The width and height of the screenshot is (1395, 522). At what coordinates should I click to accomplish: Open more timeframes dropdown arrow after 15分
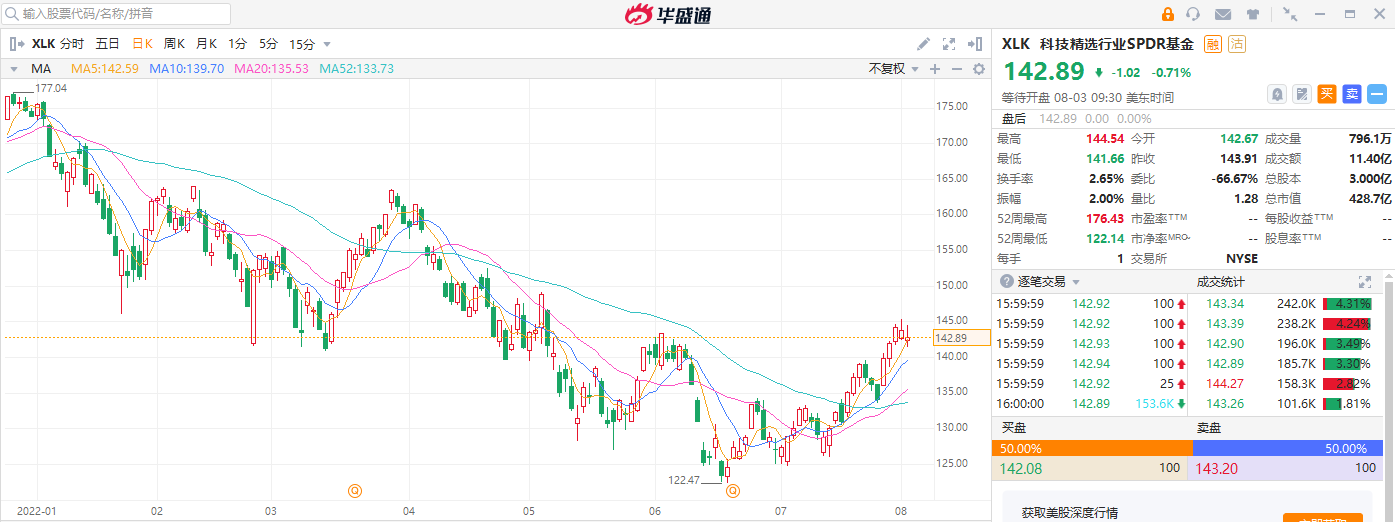click(327, 44)
